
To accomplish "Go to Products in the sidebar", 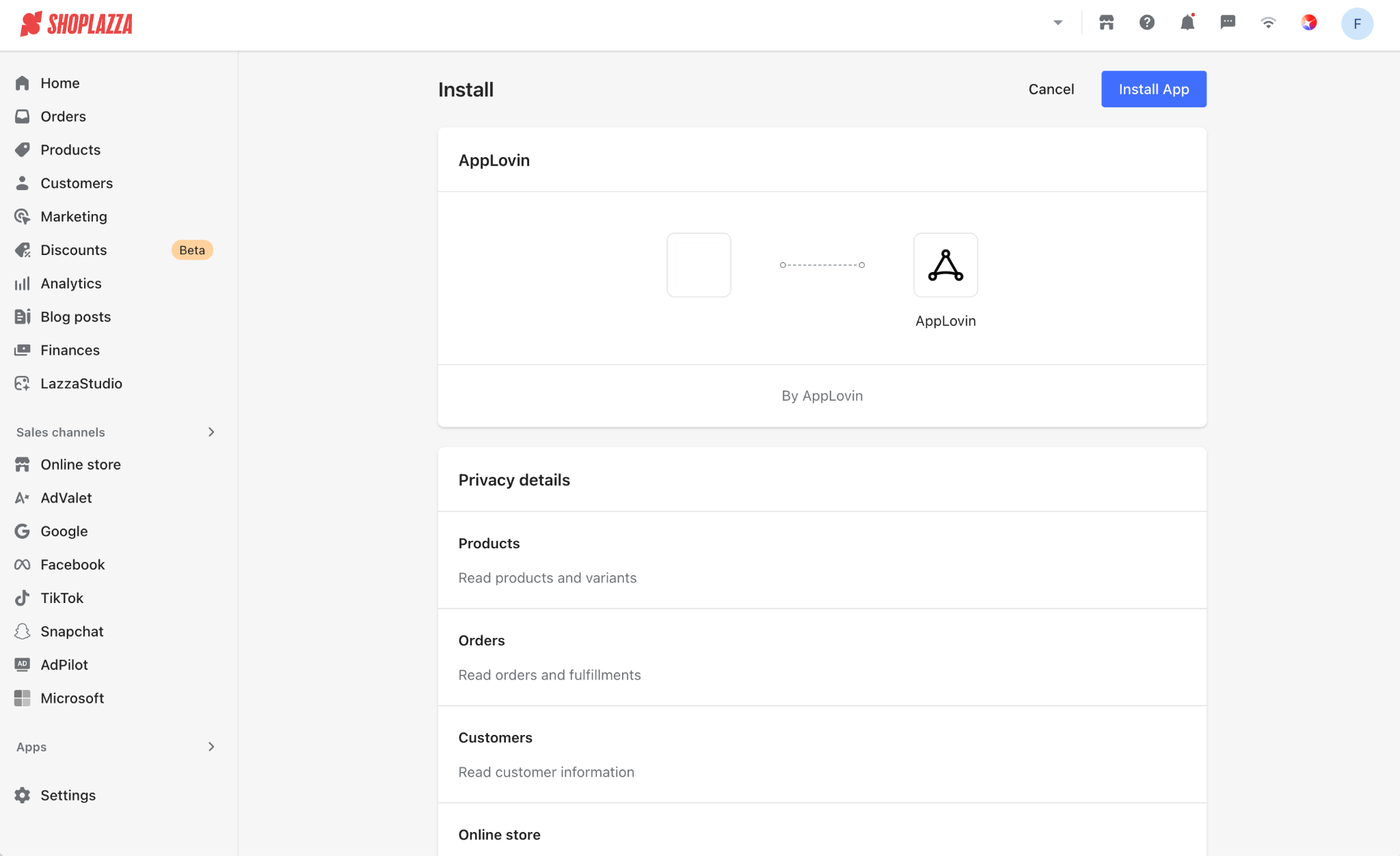I will (x=70, y=150).
